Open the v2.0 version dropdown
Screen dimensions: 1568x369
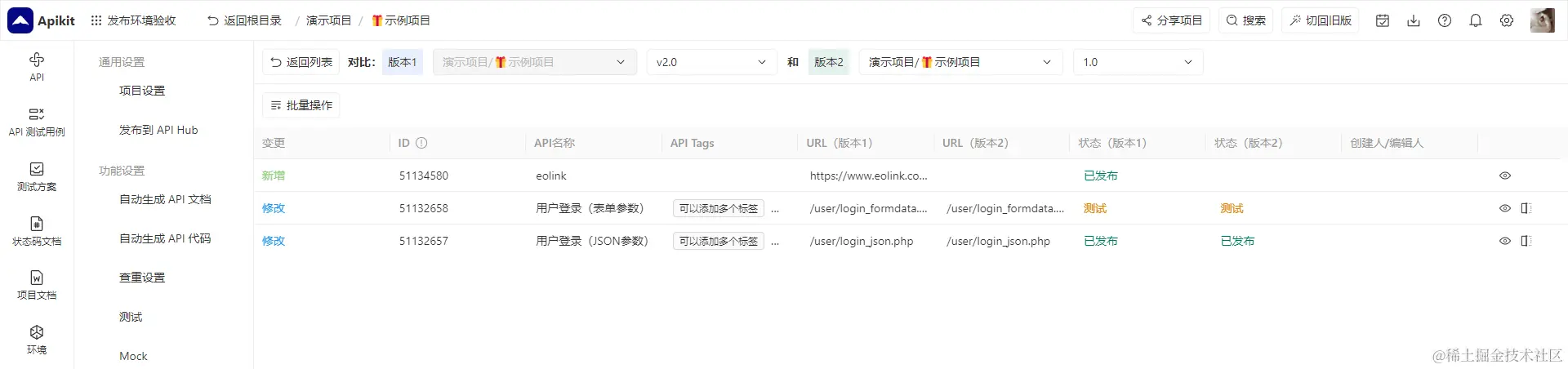point(711,62)
